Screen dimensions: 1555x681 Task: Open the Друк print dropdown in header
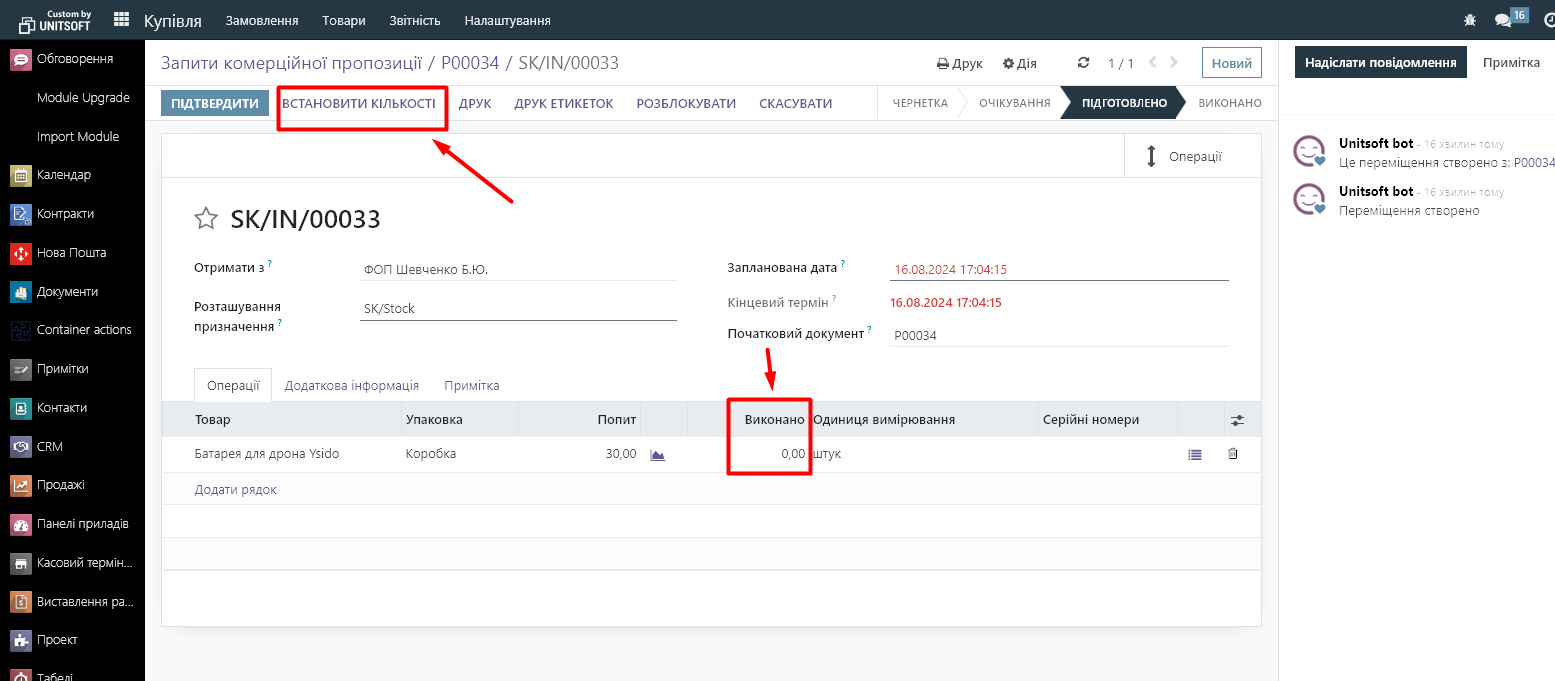click(959, 63)
